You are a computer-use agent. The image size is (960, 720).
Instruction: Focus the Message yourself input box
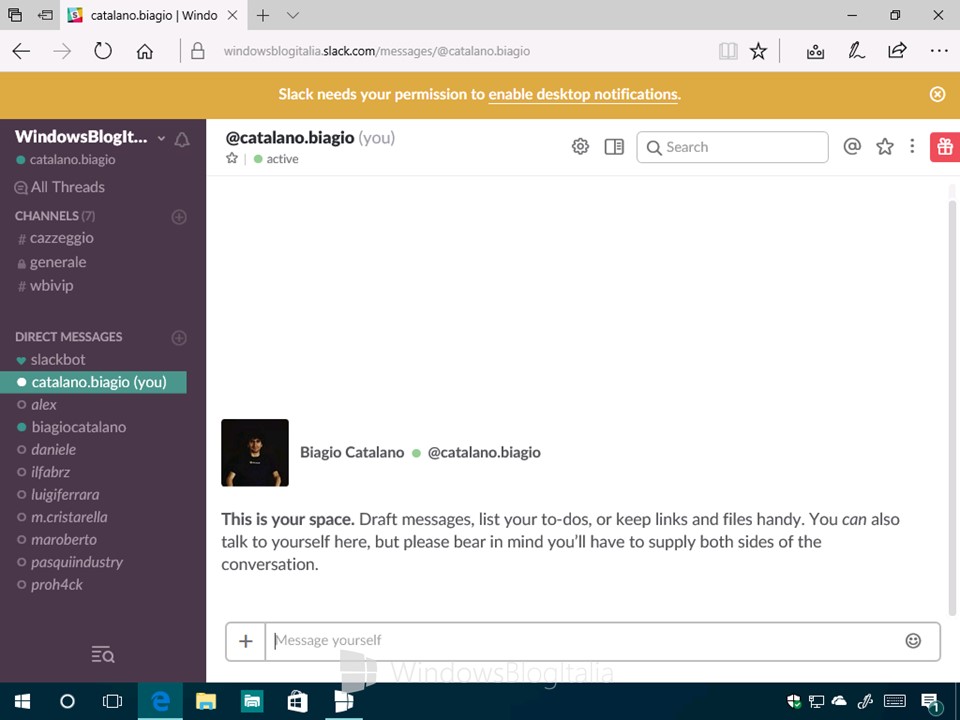pos(584,641)
